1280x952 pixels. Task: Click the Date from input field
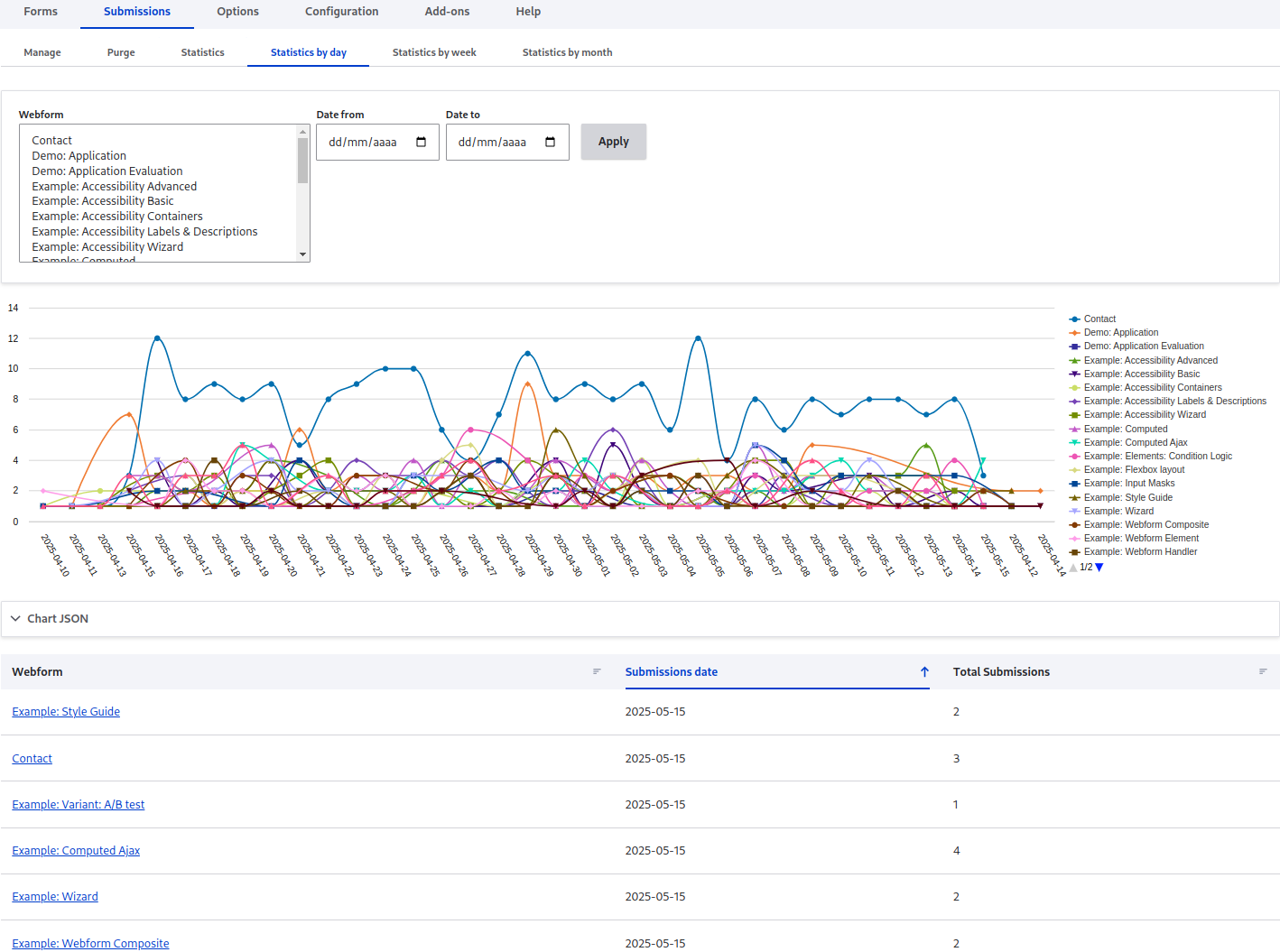[x=377, y=142]
